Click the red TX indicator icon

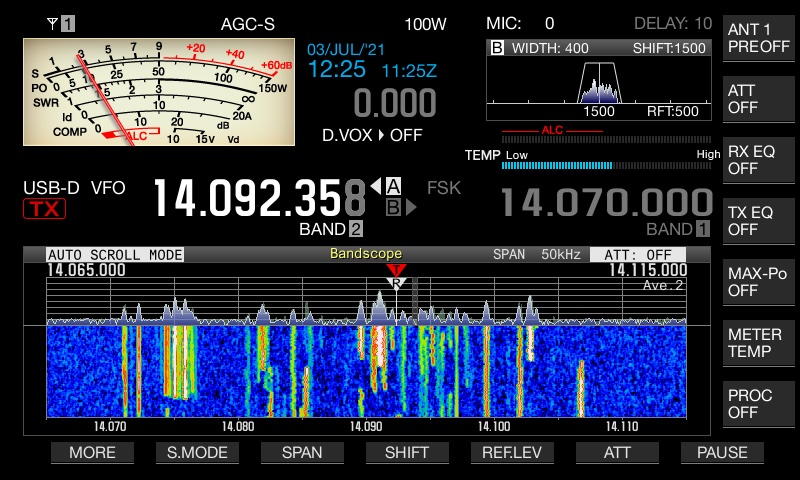point(43,209)
